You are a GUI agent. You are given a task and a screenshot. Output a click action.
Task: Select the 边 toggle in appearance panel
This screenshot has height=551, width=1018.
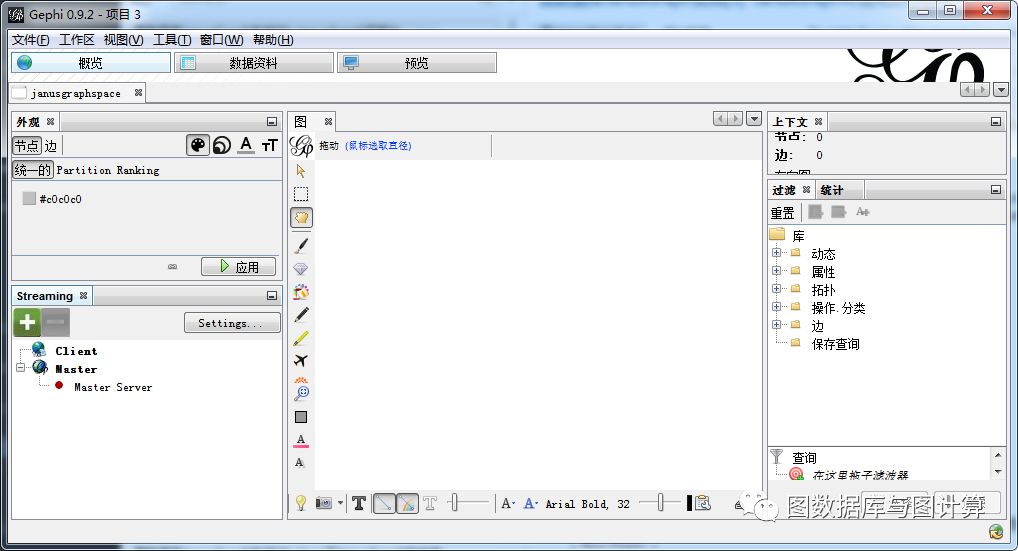point(51,146)
